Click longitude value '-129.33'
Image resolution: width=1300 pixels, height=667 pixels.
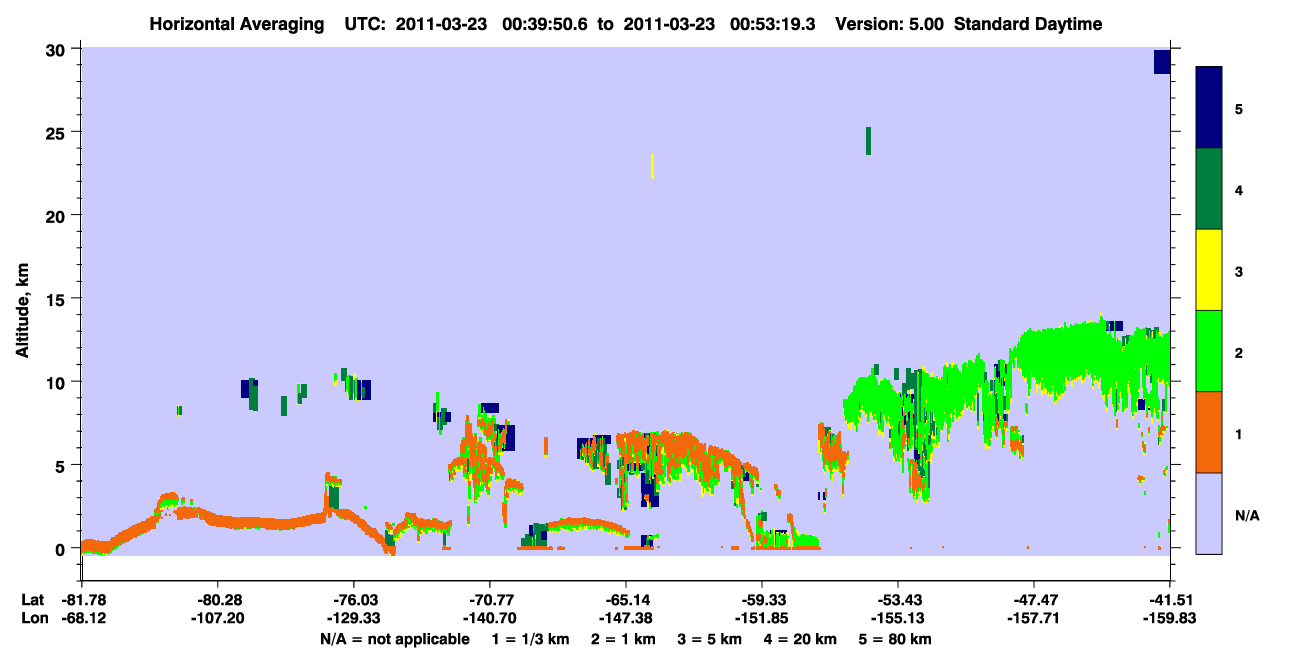click(353, 618)
